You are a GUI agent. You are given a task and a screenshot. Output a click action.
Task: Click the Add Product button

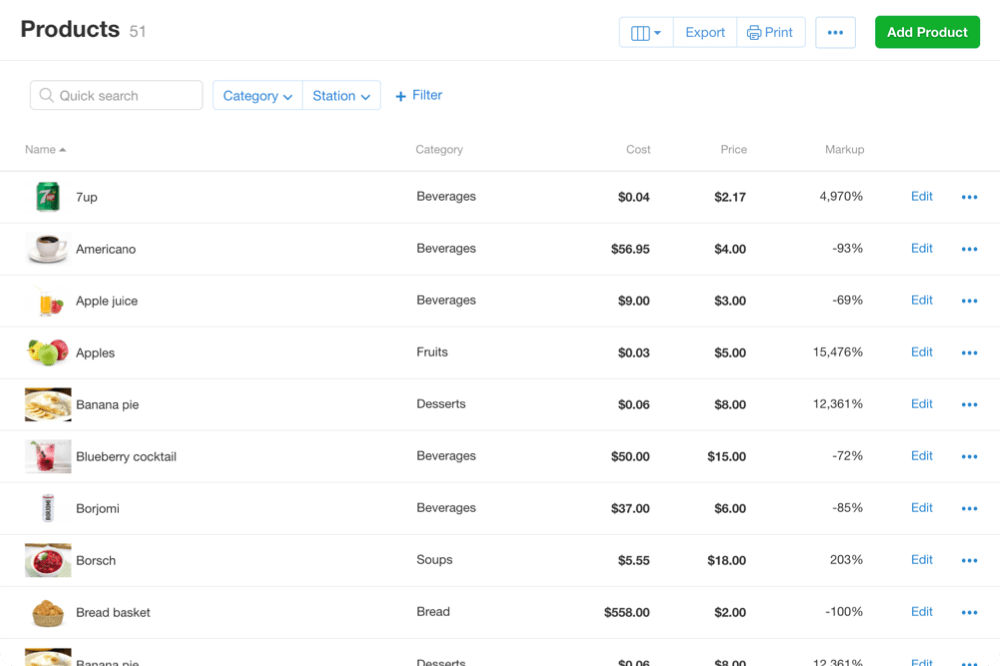pyautogui.click(x=927, y=32)
